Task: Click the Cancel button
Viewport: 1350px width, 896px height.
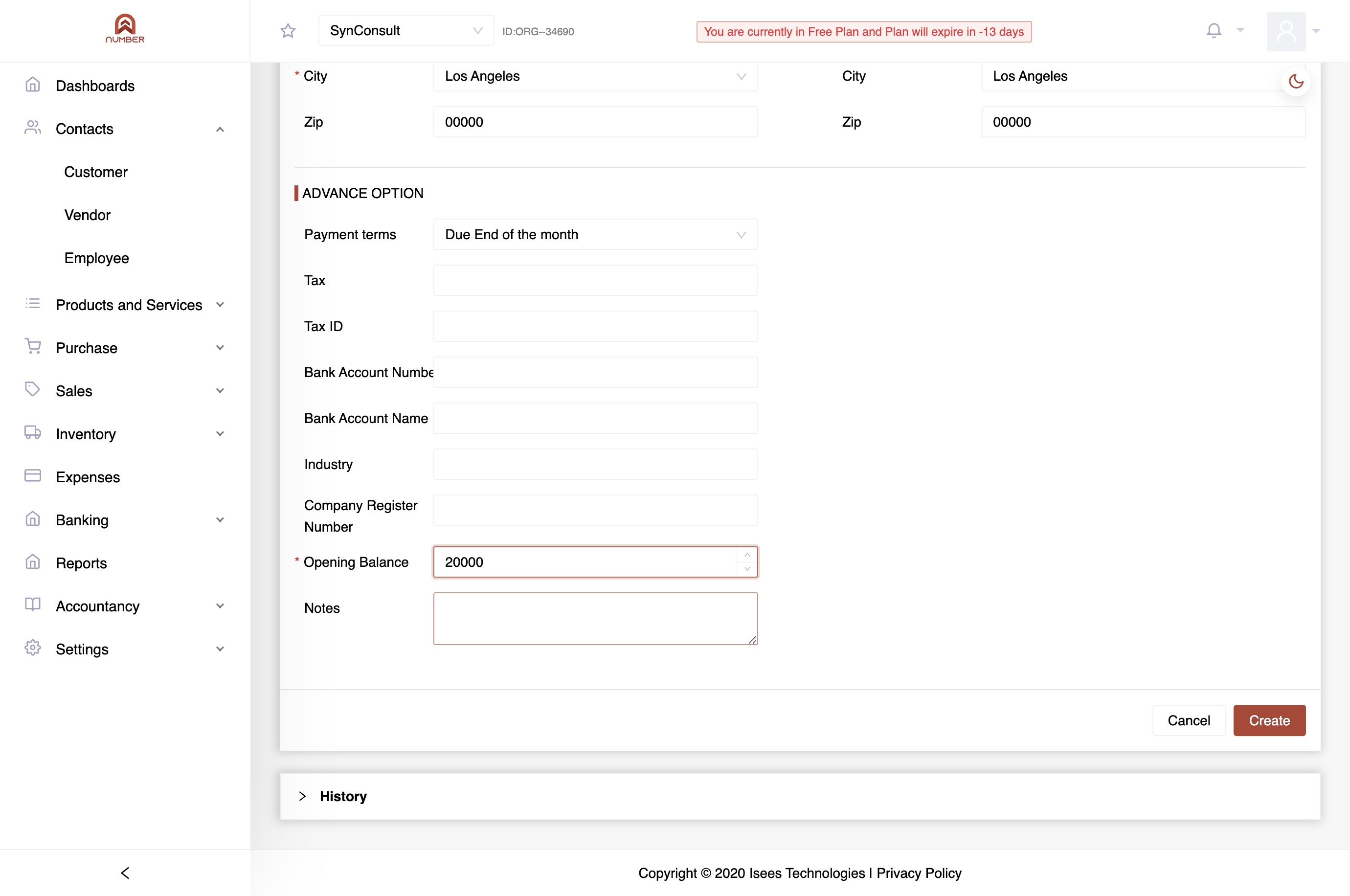Action: (x=1188, y=720)
